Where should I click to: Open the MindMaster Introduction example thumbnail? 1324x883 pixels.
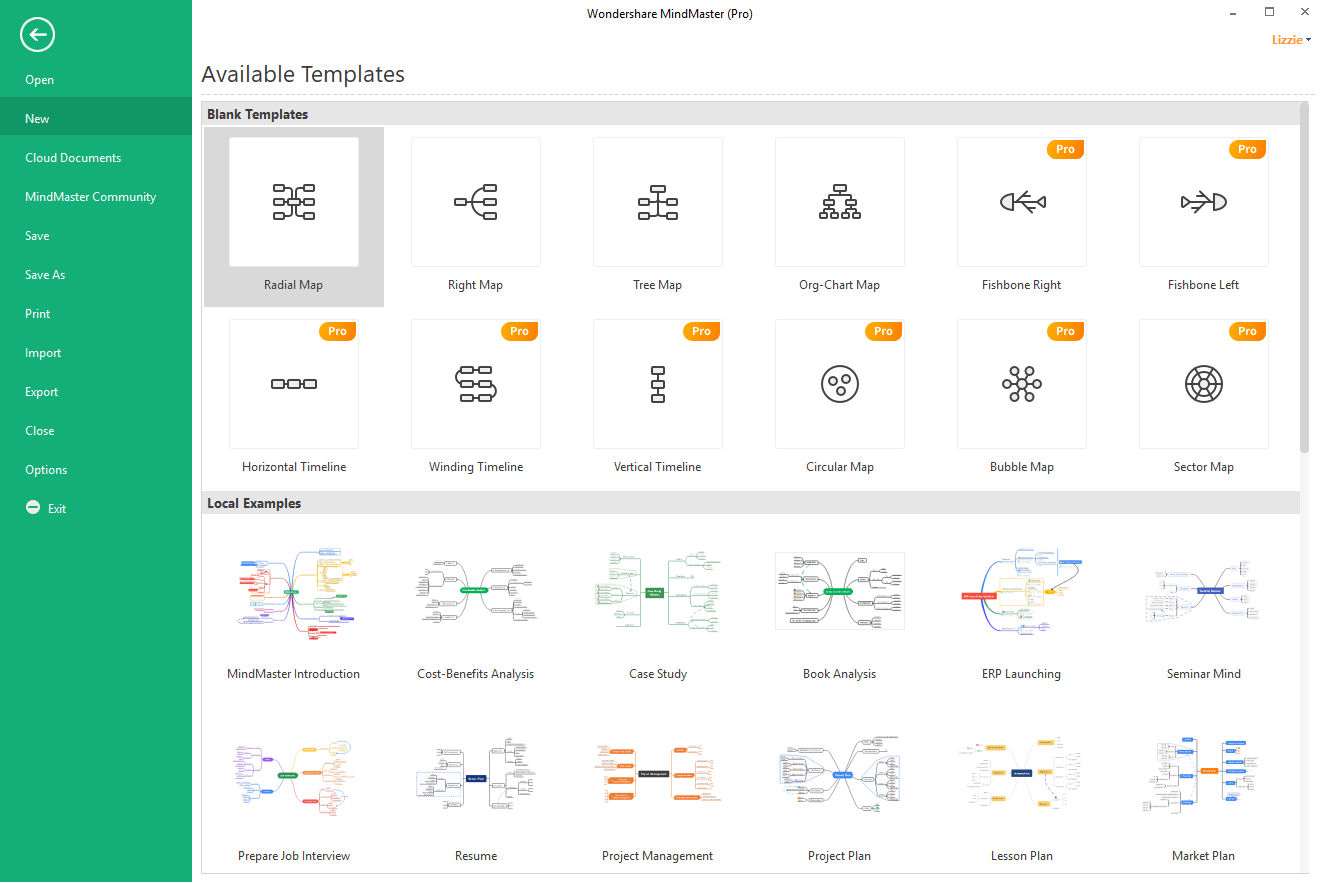coord(294,592)
